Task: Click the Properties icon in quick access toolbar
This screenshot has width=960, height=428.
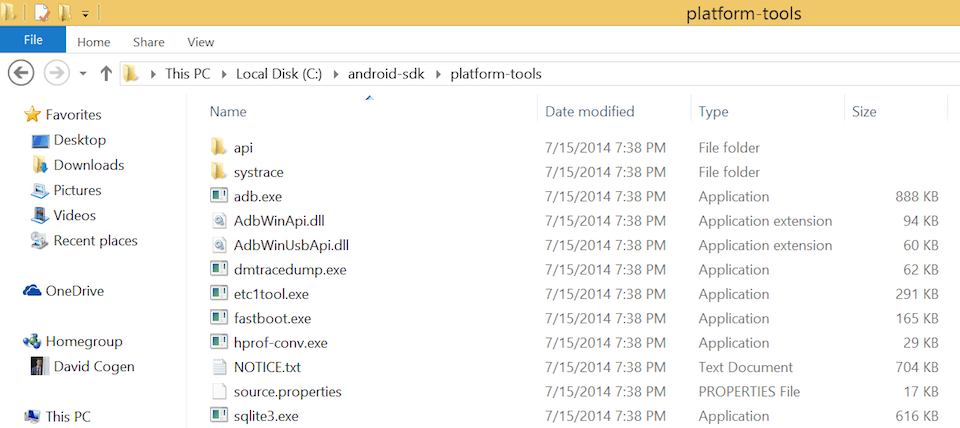Action: coord(42,13)
